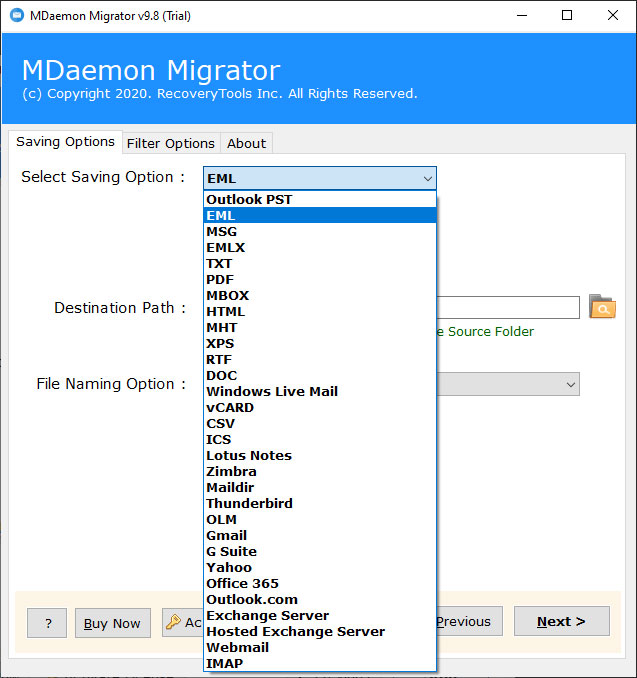Choose the plain Exchange Server entry
Viewport: 637px width, 678px height.
(x=320, y=615)
